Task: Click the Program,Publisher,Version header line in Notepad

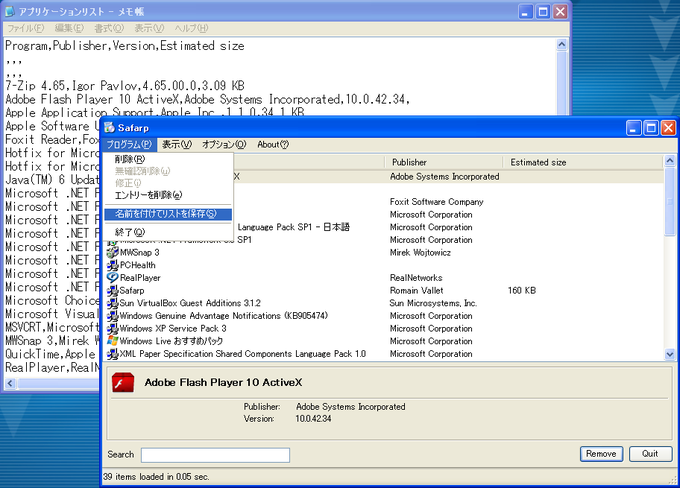Action: [125, 46]
